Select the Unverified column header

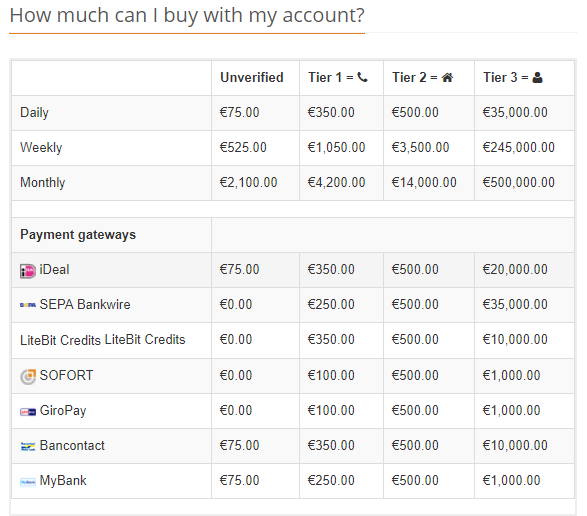tap(252, 78)
